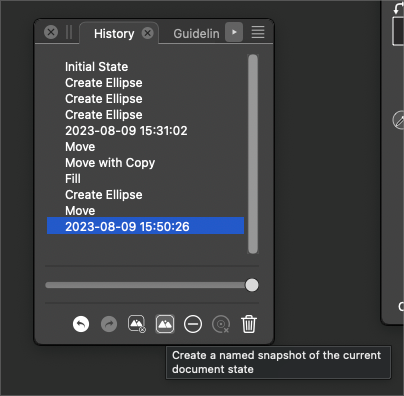
Task: Click the trash can icon
Action: (x=249, y=324)
